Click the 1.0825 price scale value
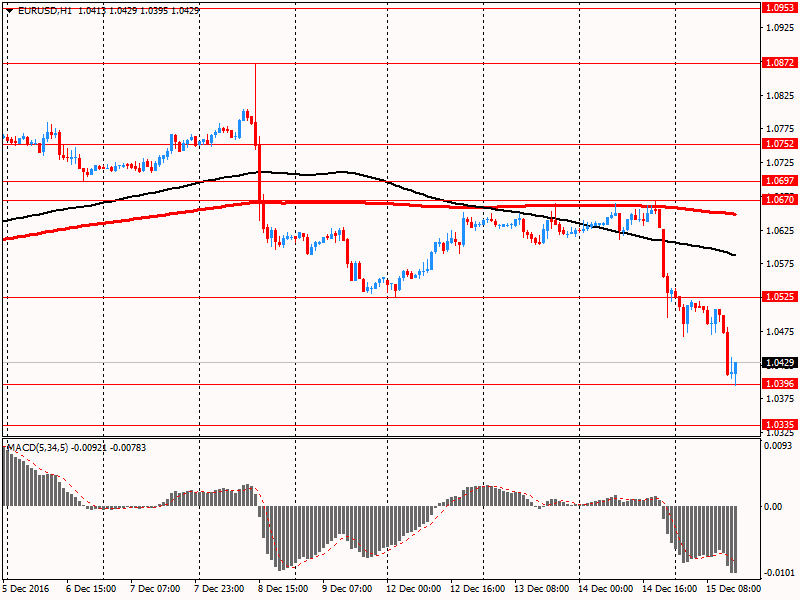Screen dimensions: 800x600 780,96
